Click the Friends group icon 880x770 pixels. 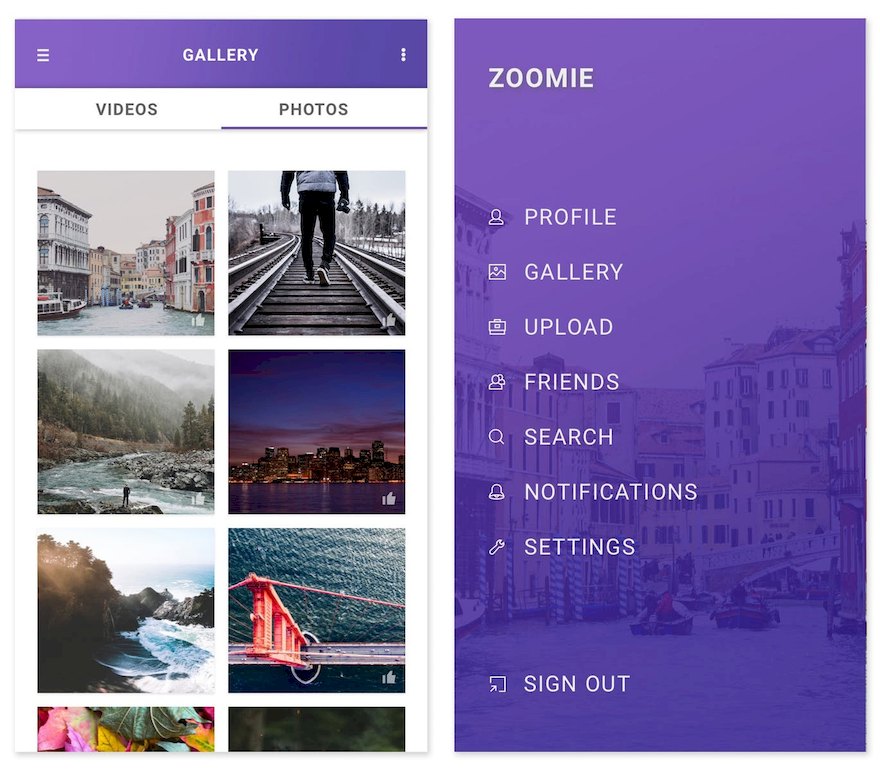click(497, 382)
